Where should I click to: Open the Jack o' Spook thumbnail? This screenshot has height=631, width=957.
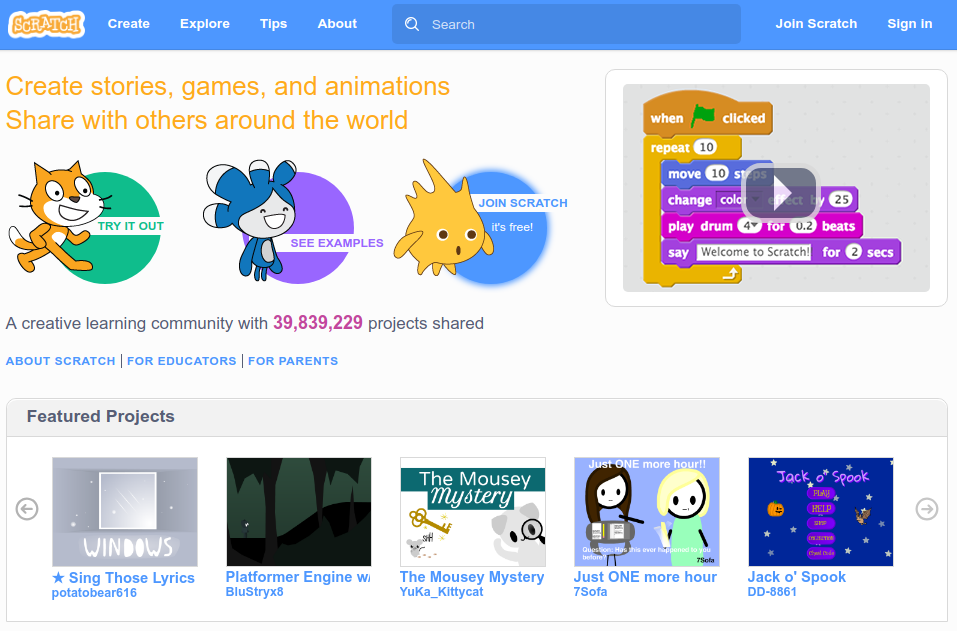[x=821, y=512]
